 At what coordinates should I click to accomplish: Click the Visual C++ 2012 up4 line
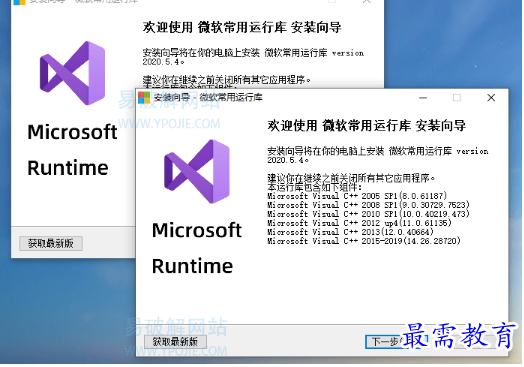pyautogui.click(x=359, y=223)
